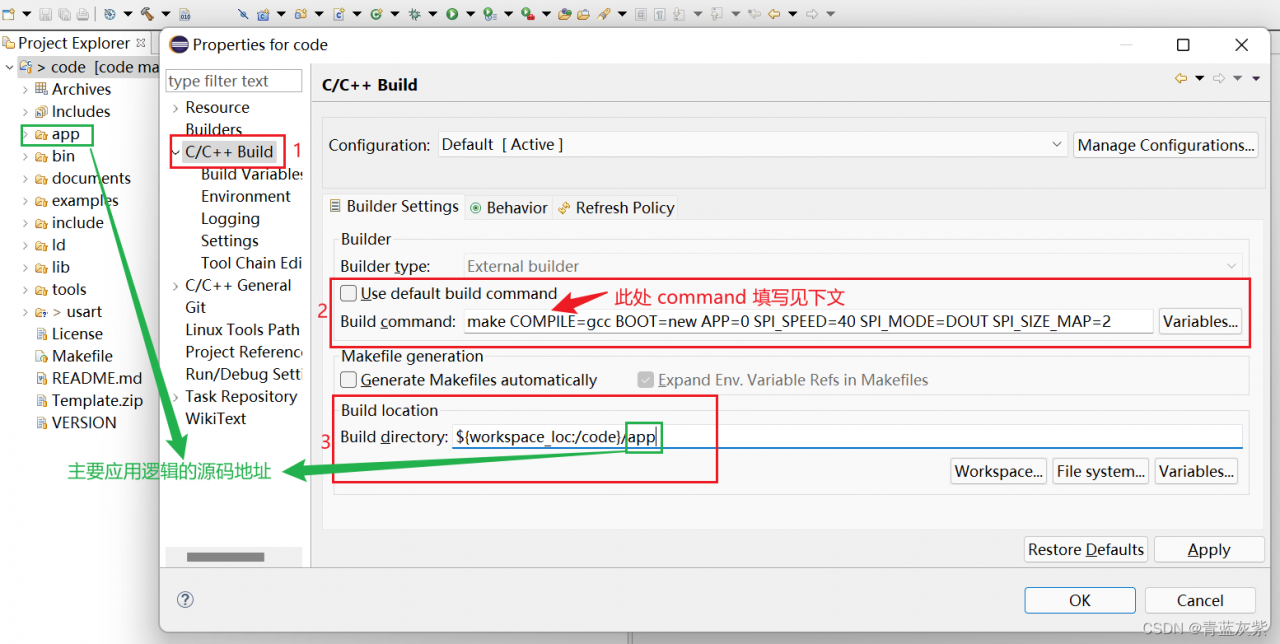Click into the type filter text field
The width and height of the screenshot is (1280, 644).
233,81
